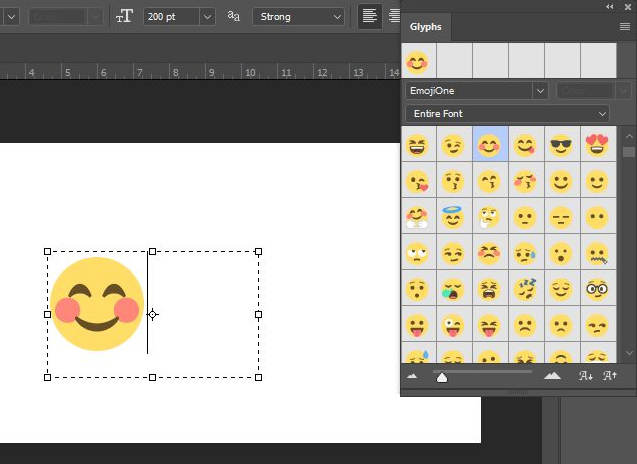Viewport: 637px width, 464px height.
Task: Click the nerd glasses emoji glyph
Action: 597,289
